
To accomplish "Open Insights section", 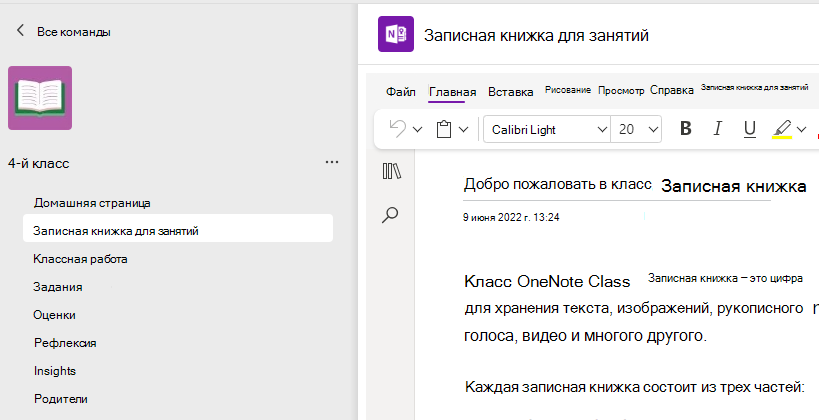I will pyautogui.click(x=55, y=371).
